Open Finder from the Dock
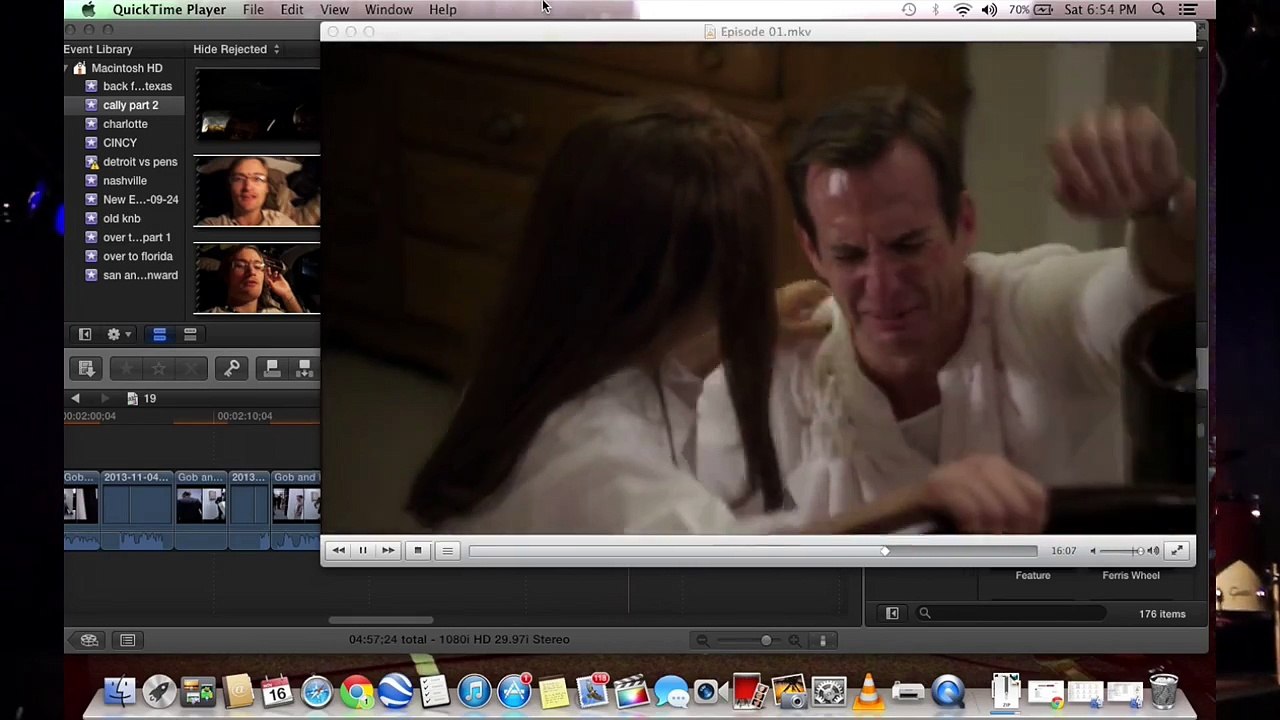Image resolution: width=1280 pixels, height=720 pixels. (119, 691)
